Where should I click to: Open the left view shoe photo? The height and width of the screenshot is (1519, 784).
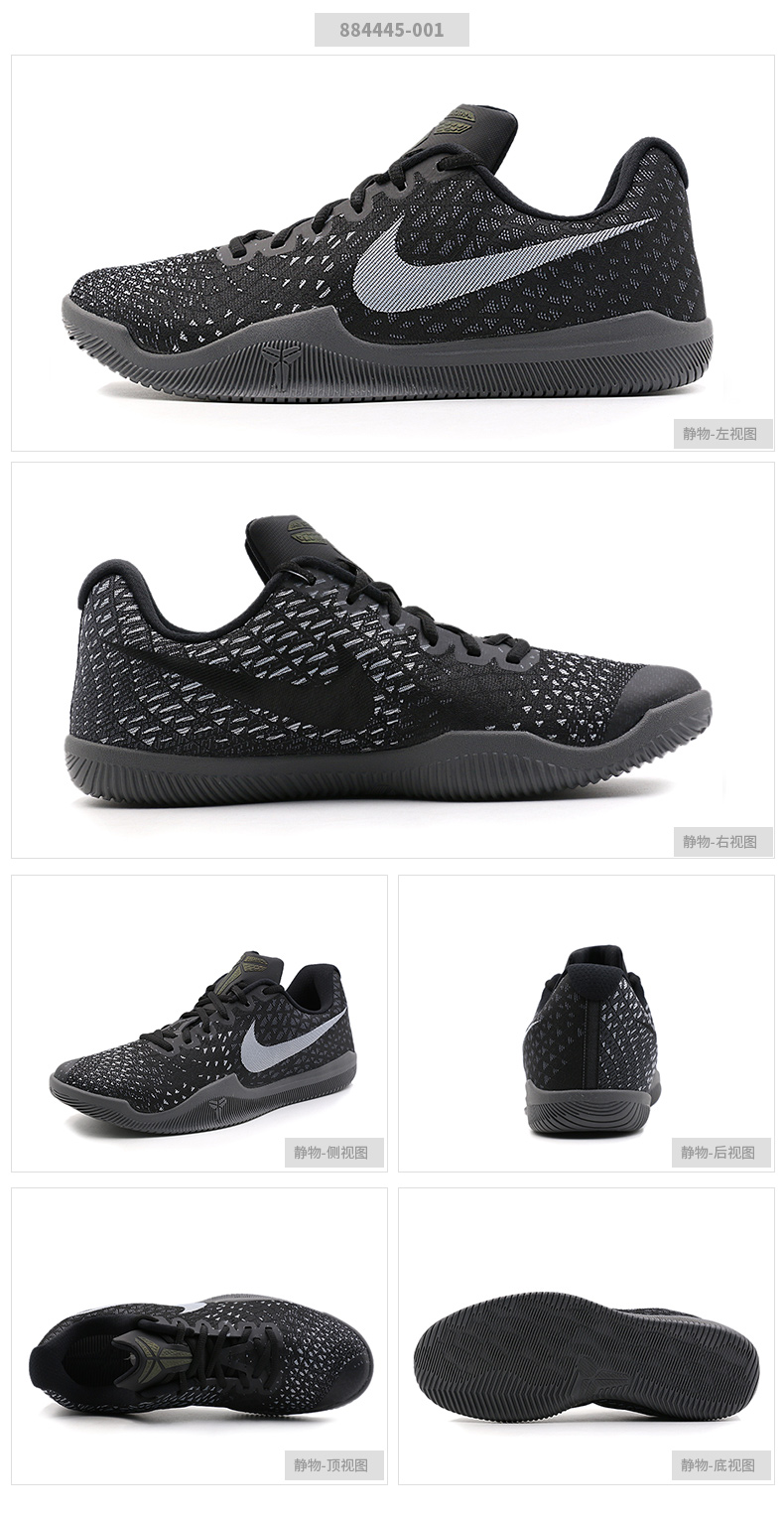[x=393, y=253]
